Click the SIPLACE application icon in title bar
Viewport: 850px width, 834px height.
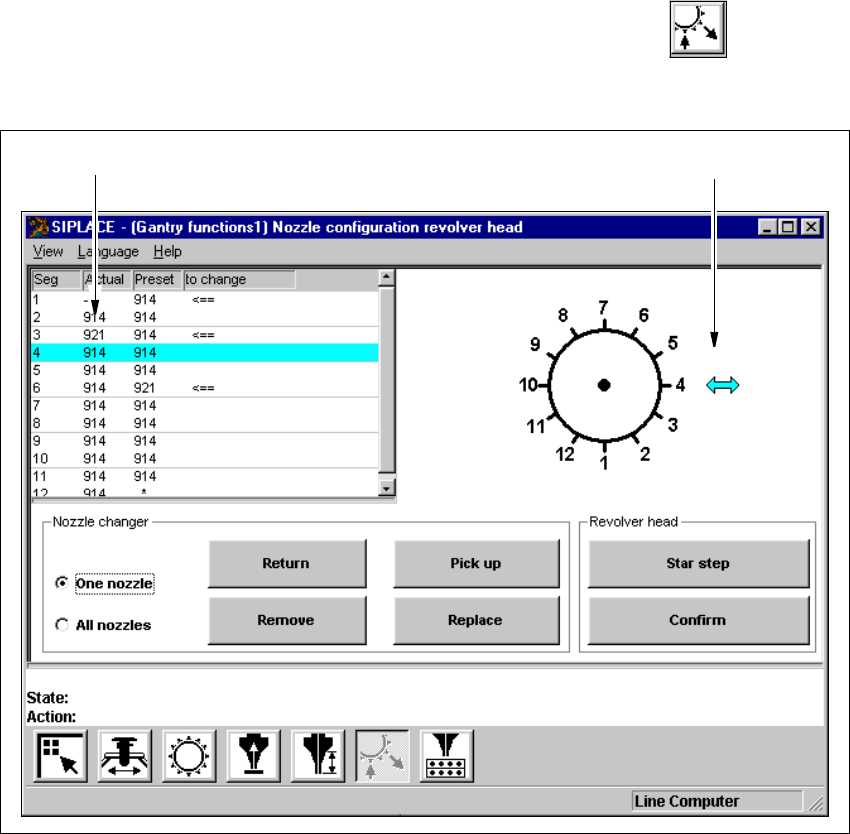point(38,227)
